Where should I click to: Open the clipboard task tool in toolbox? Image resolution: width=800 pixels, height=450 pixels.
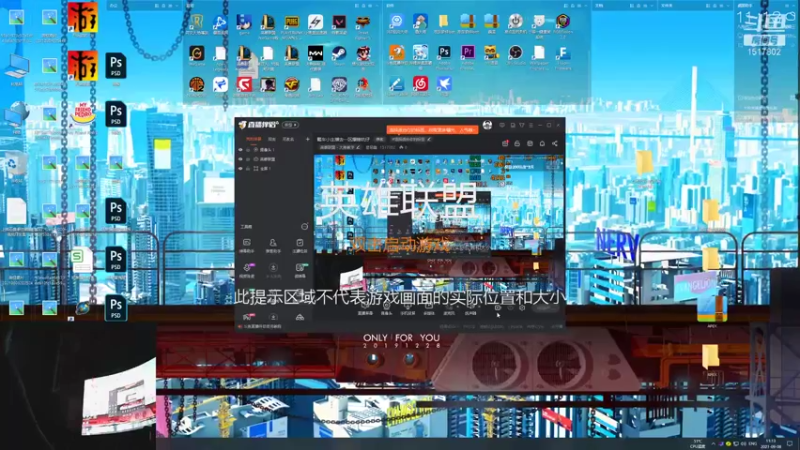click(300, 245)
